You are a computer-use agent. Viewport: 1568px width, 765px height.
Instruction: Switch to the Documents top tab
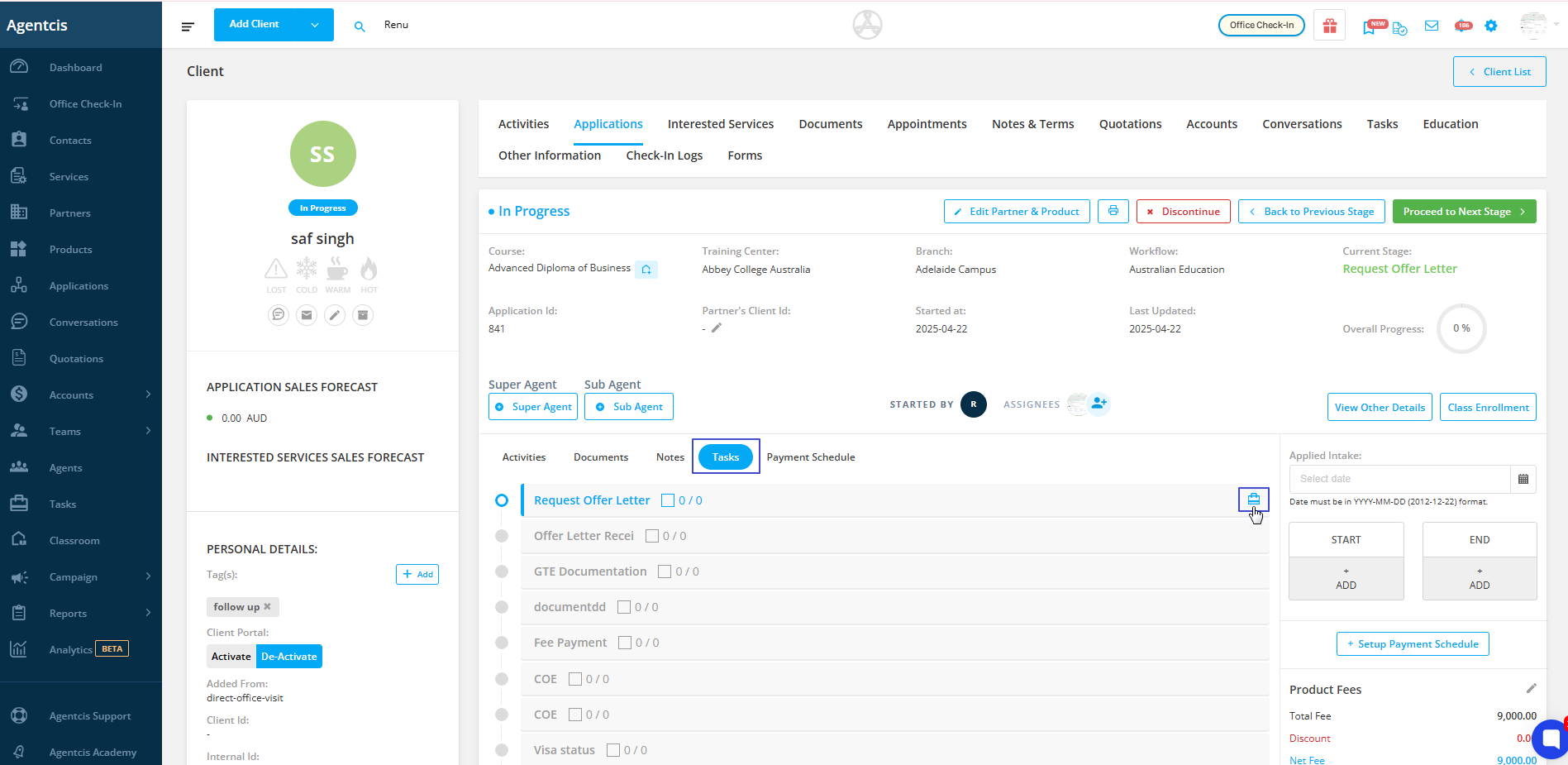[831, 124]
